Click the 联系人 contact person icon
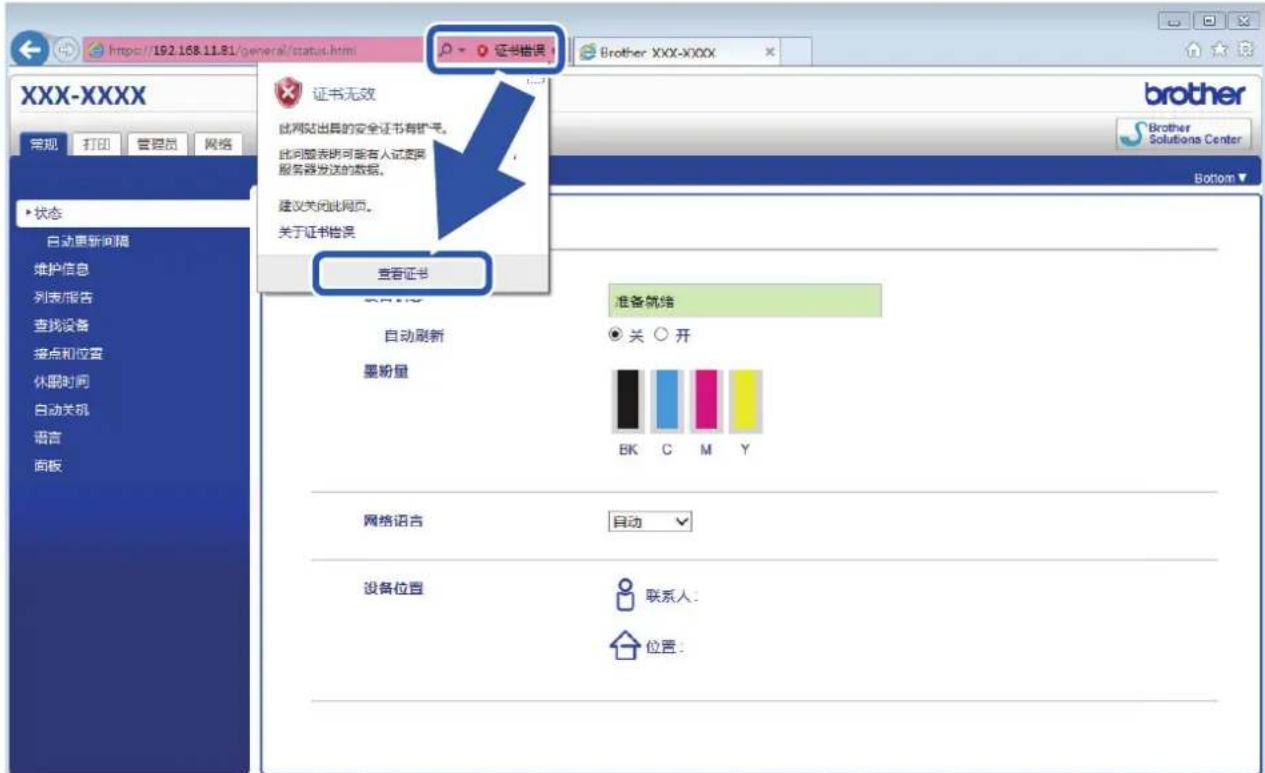This screenshot has height=773, width=1265. click(x=626, y=594)
